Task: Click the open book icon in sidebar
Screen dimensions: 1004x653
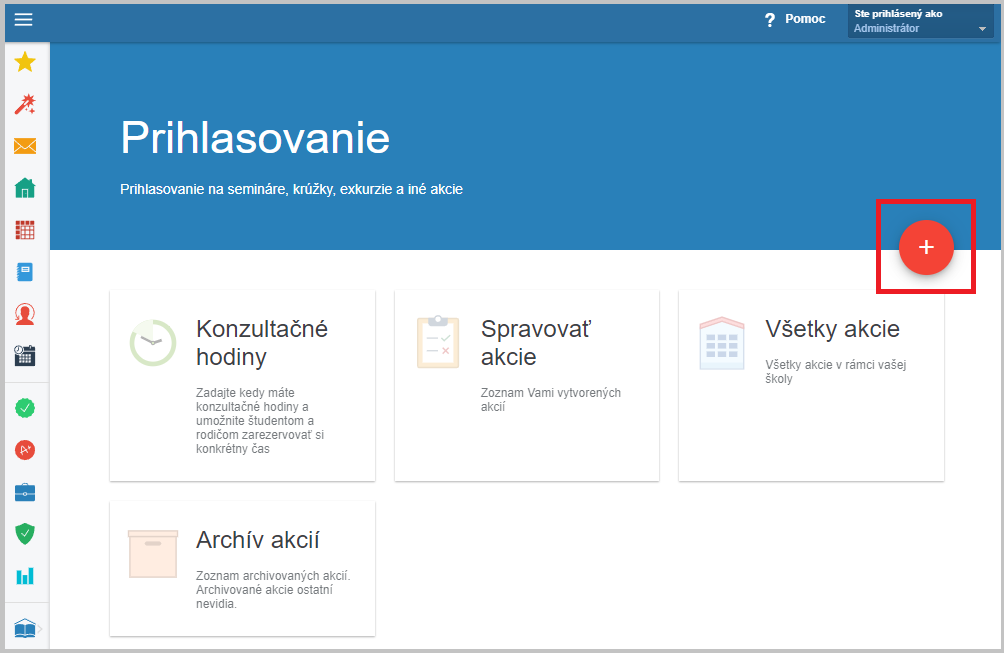Action: (25, 629)
